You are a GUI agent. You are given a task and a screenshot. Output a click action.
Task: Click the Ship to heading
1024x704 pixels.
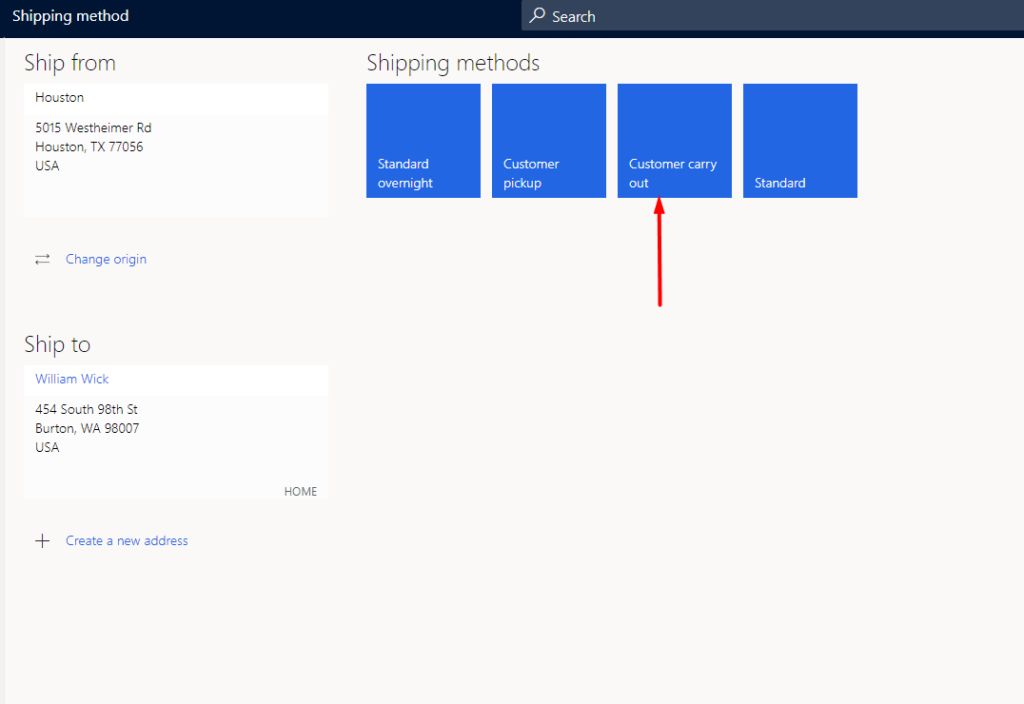click(57, 344)
